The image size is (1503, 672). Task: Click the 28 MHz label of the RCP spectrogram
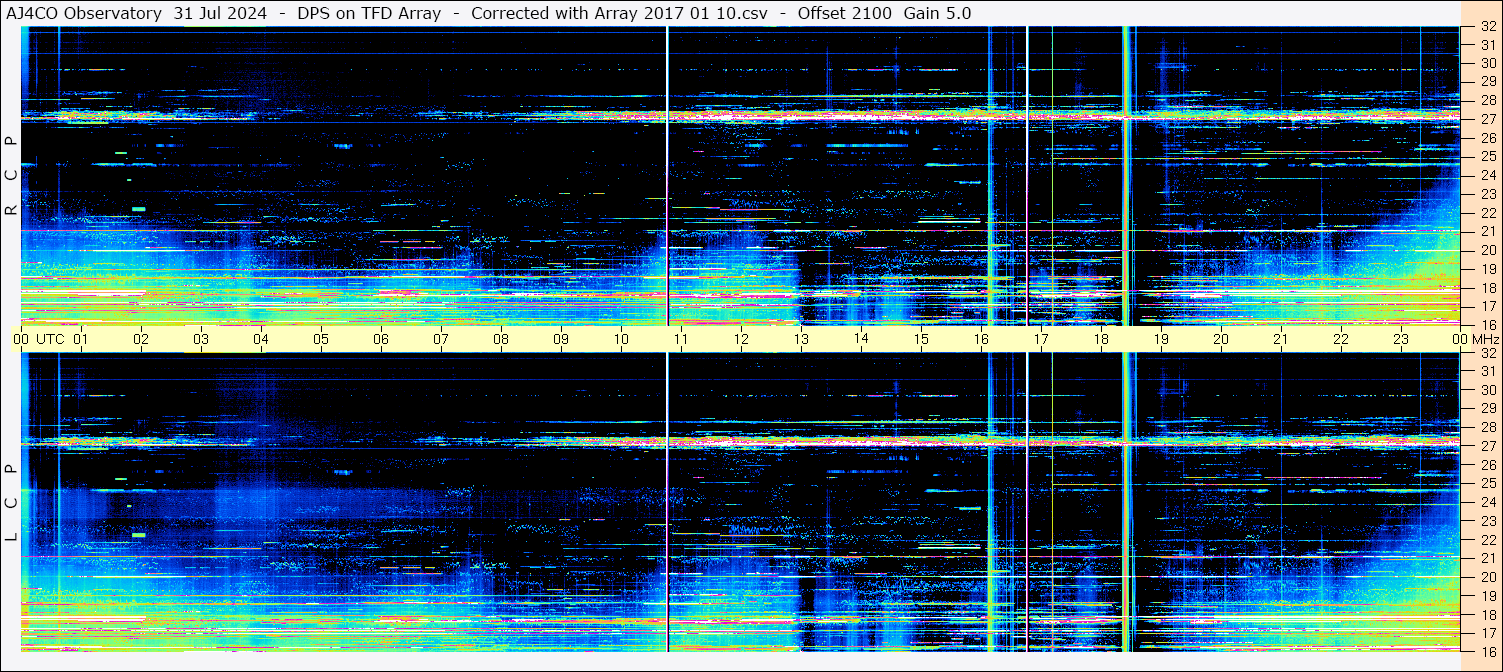[1487, 100]
